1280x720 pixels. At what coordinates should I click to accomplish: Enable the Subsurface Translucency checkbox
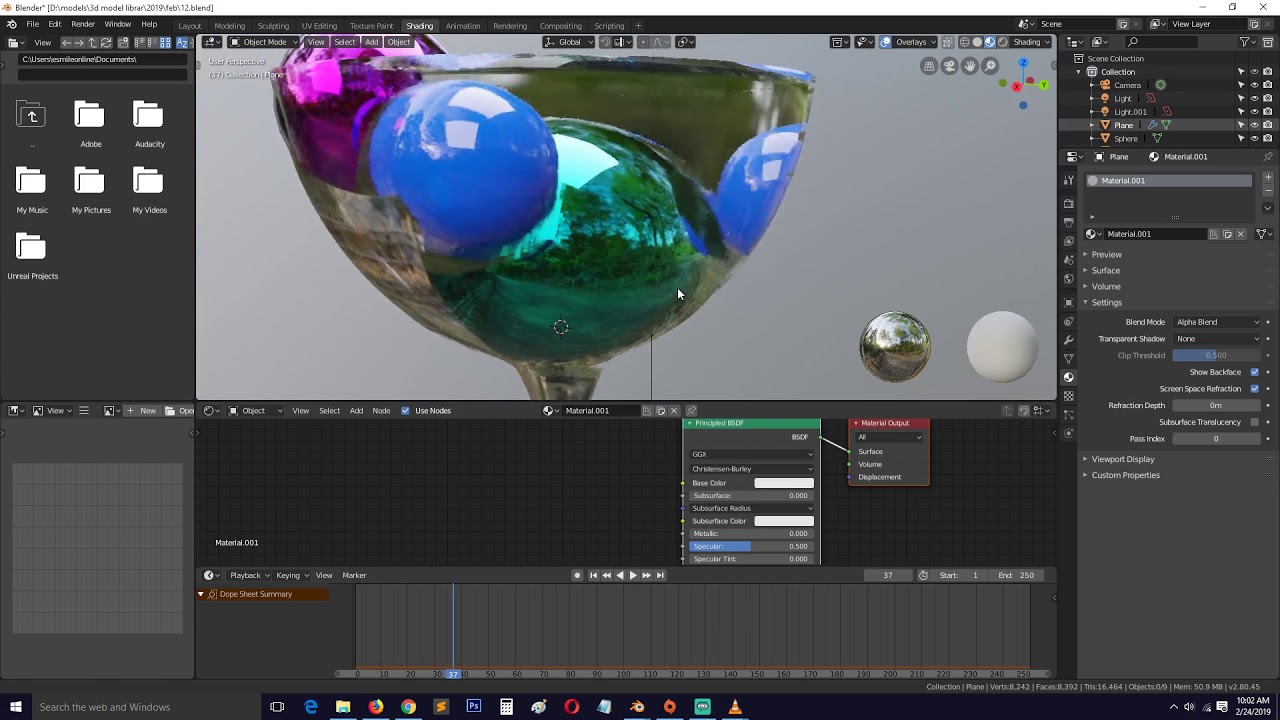[x=1254, y=422]
